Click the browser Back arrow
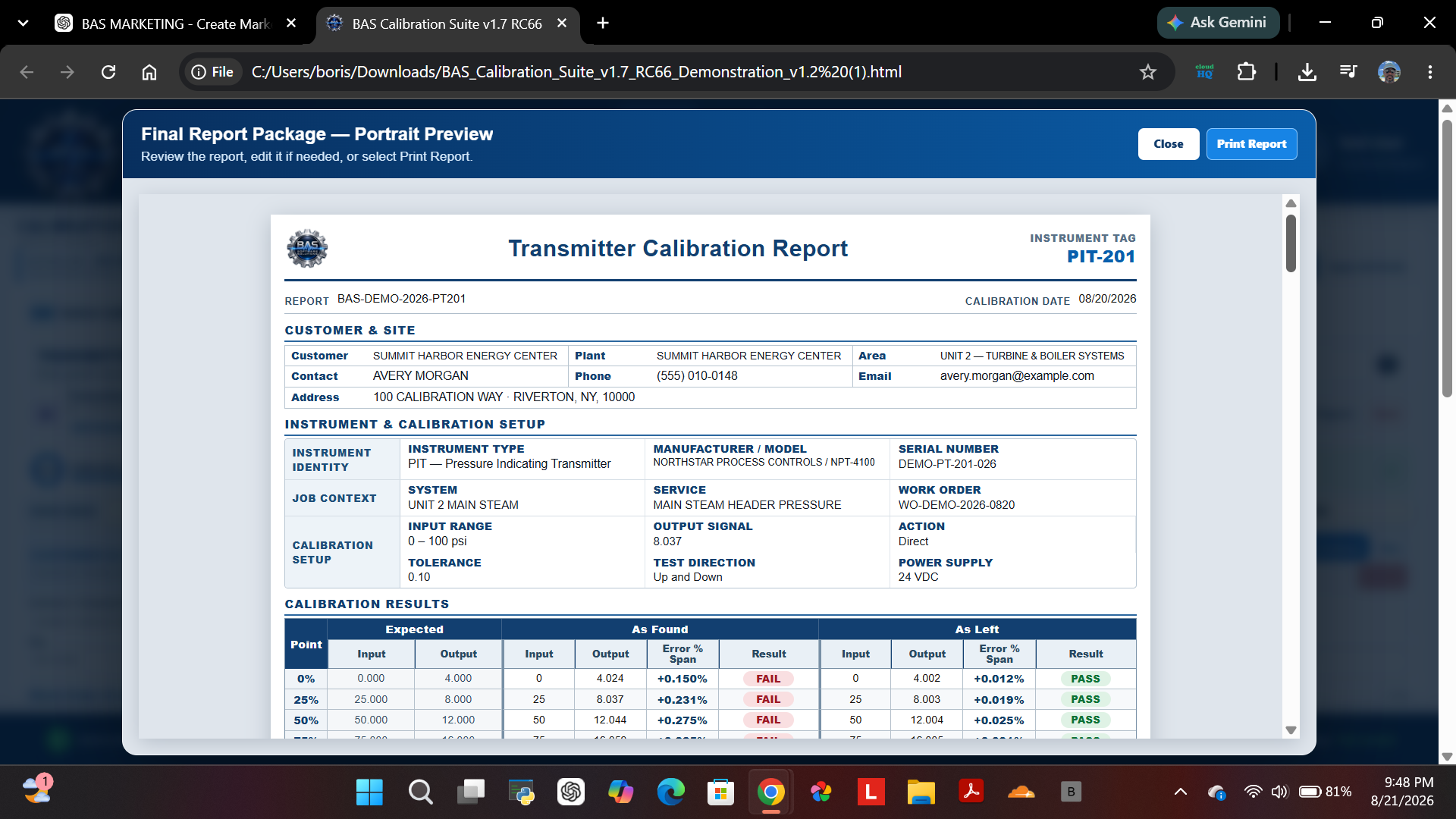This screenshot has width=1456, height=819. pyautogui.click(x=27, y=72)
